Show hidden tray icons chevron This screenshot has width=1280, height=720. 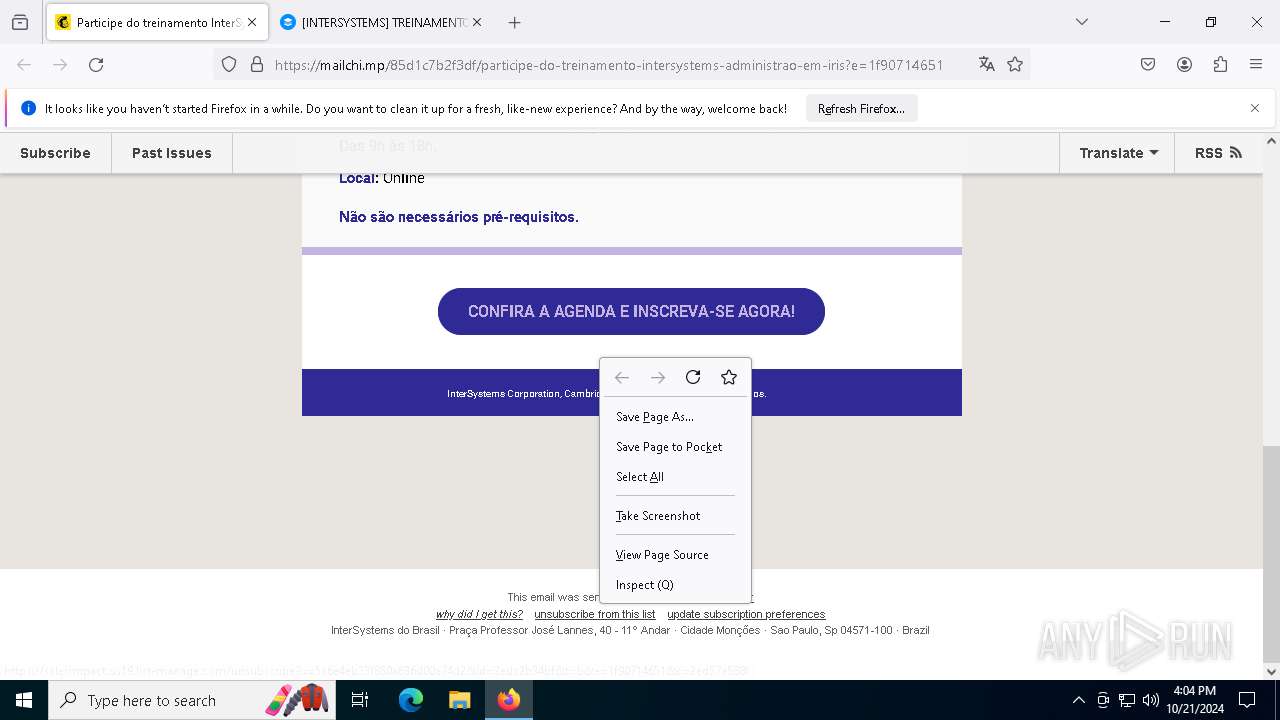(1078, 700)
